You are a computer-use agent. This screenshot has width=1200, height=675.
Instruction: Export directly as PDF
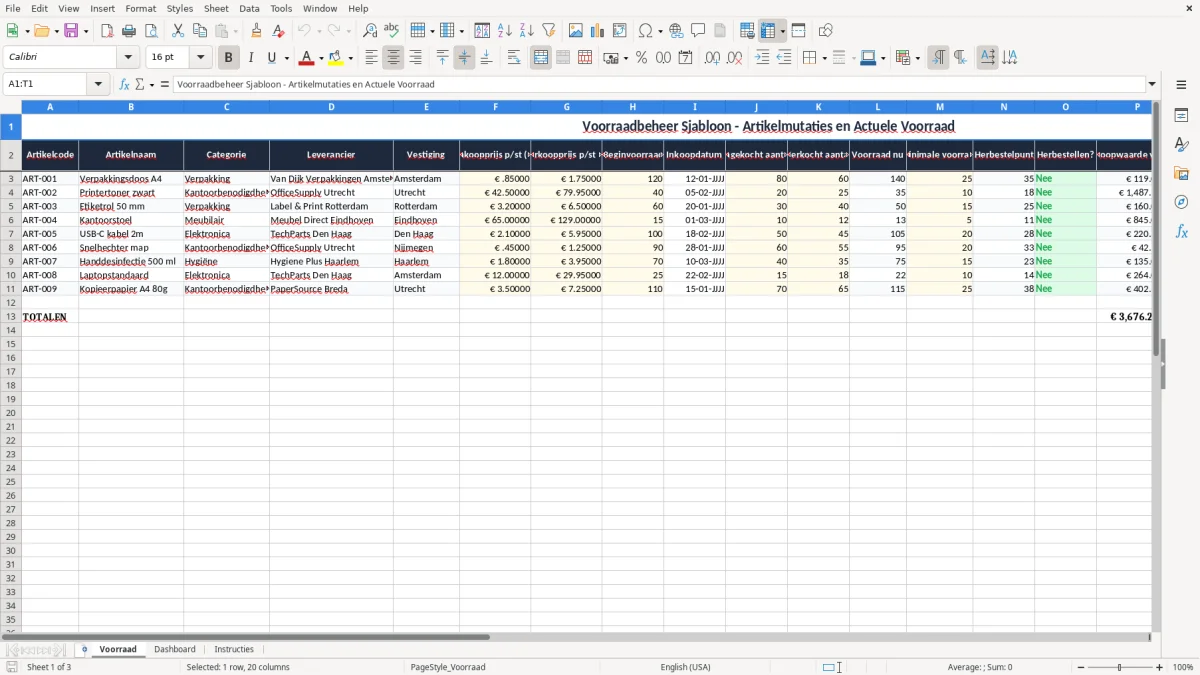pyautogui.click(x=107, y=31)
